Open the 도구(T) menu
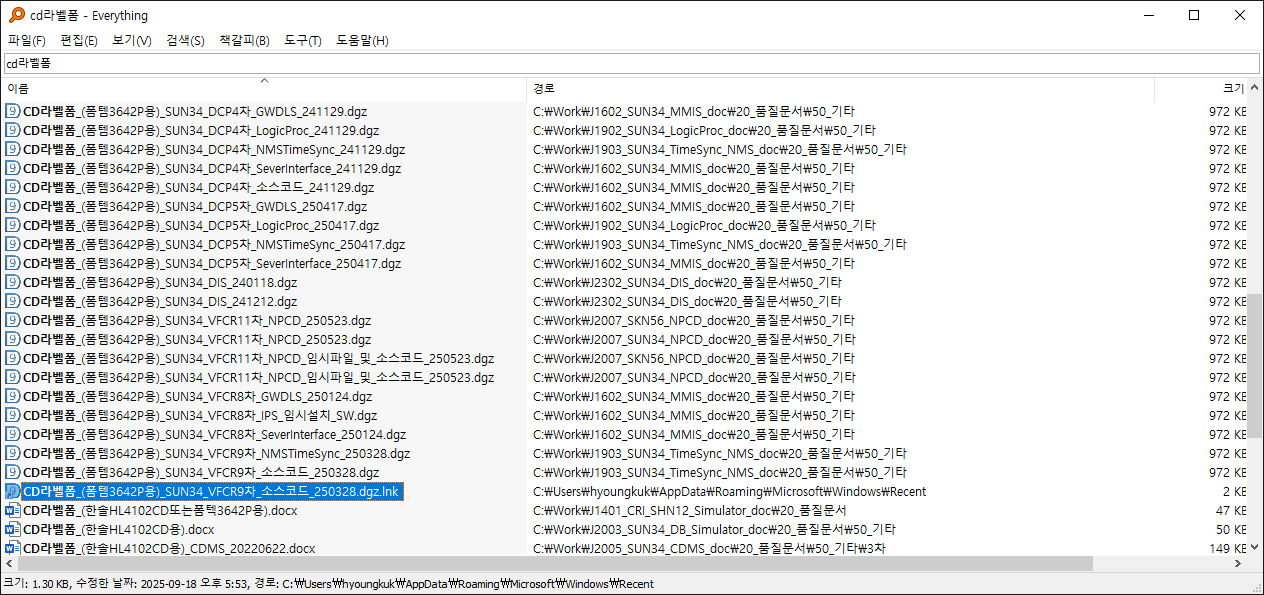 pyautogui.click(x=303, y=40)
